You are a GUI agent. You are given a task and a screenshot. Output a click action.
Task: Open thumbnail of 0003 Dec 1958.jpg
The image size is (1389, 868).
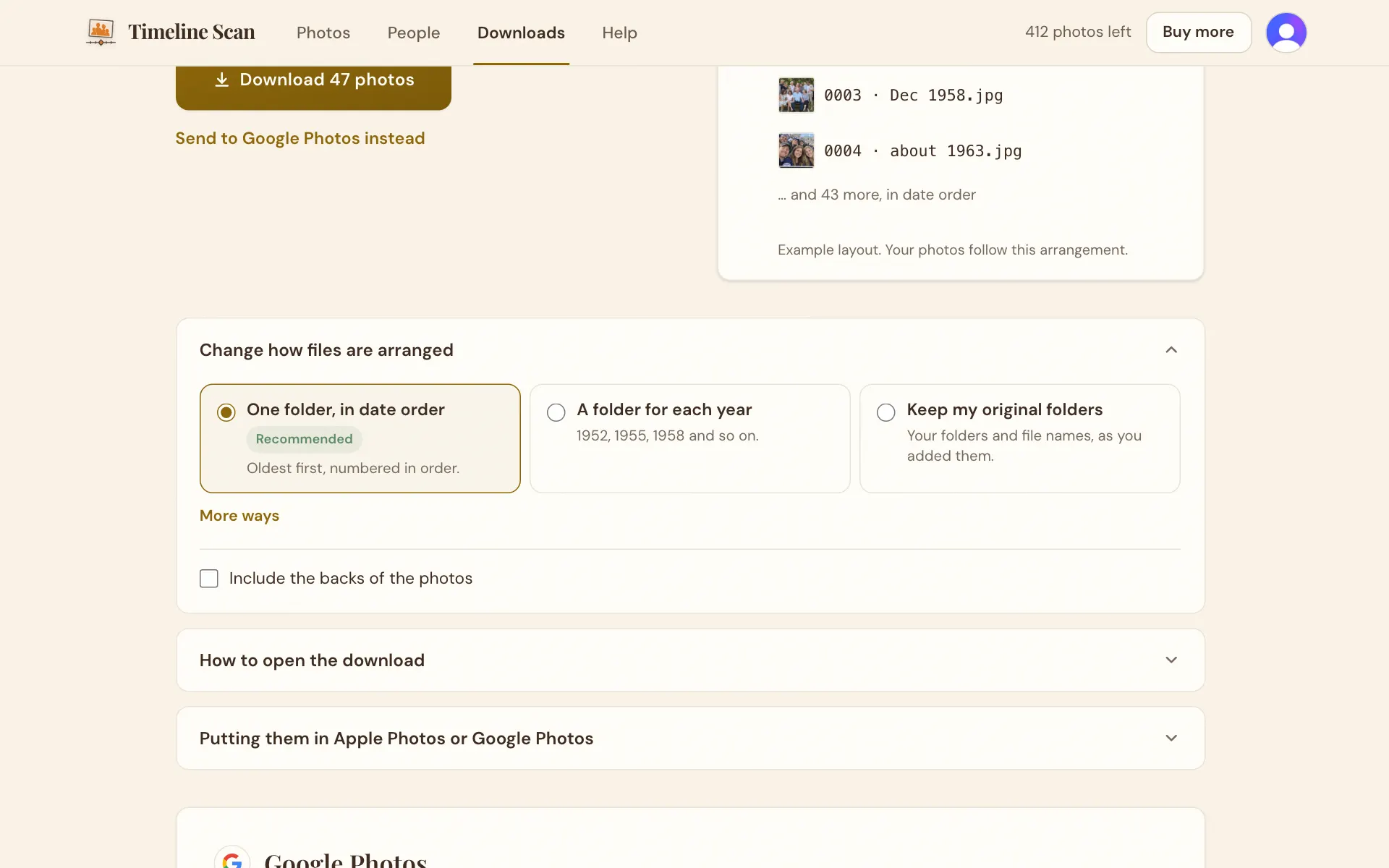coord(796,95)
